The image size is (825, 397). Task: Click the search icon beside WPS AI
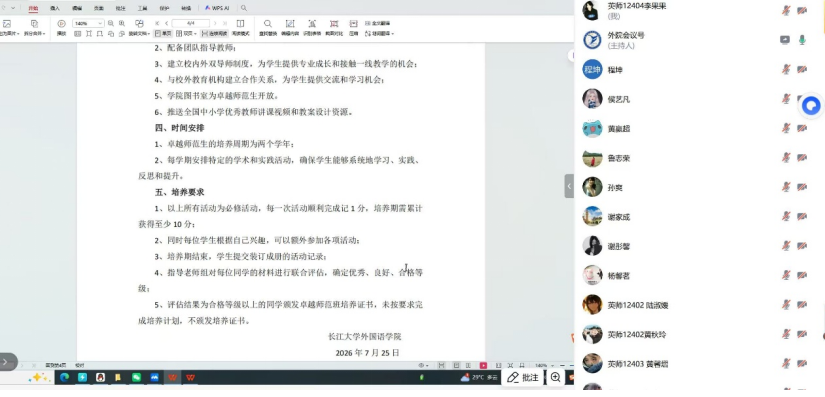tap(244, 8)
